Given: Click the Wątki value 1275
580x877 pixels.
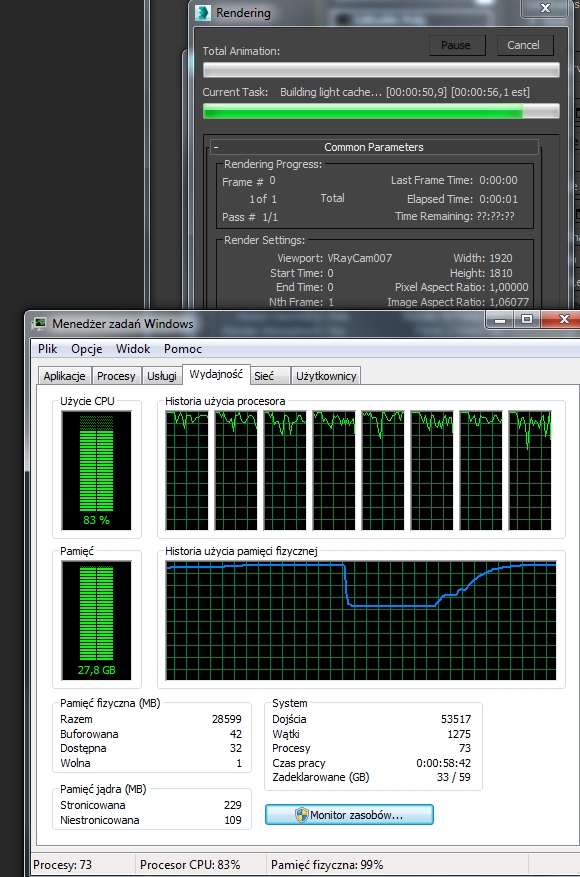Looking at the screenshot, I should [x=459, y=734].
